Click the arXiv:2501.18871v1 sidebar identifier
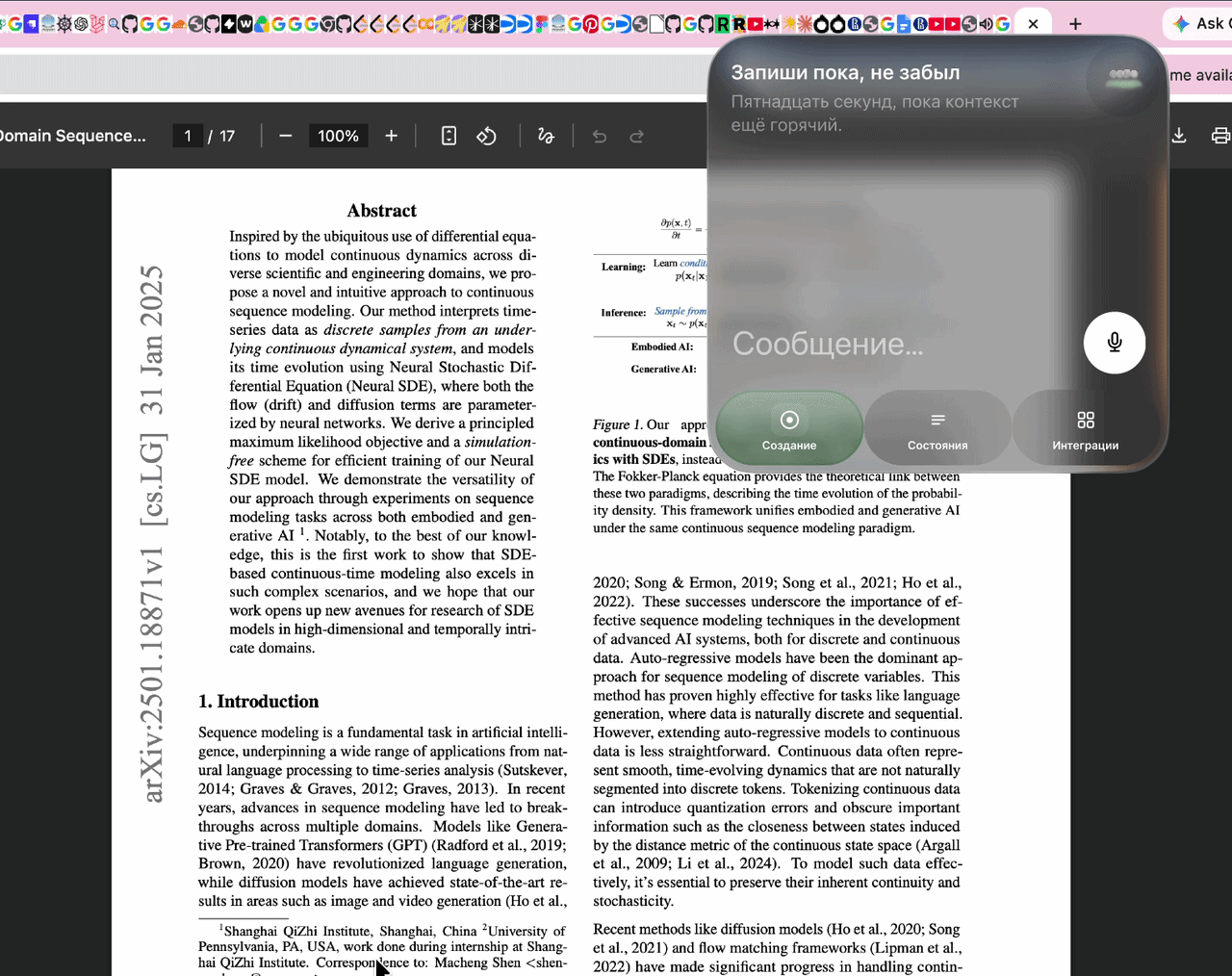The height and width of the screenshot is (976, 1232). coord(152,676)
